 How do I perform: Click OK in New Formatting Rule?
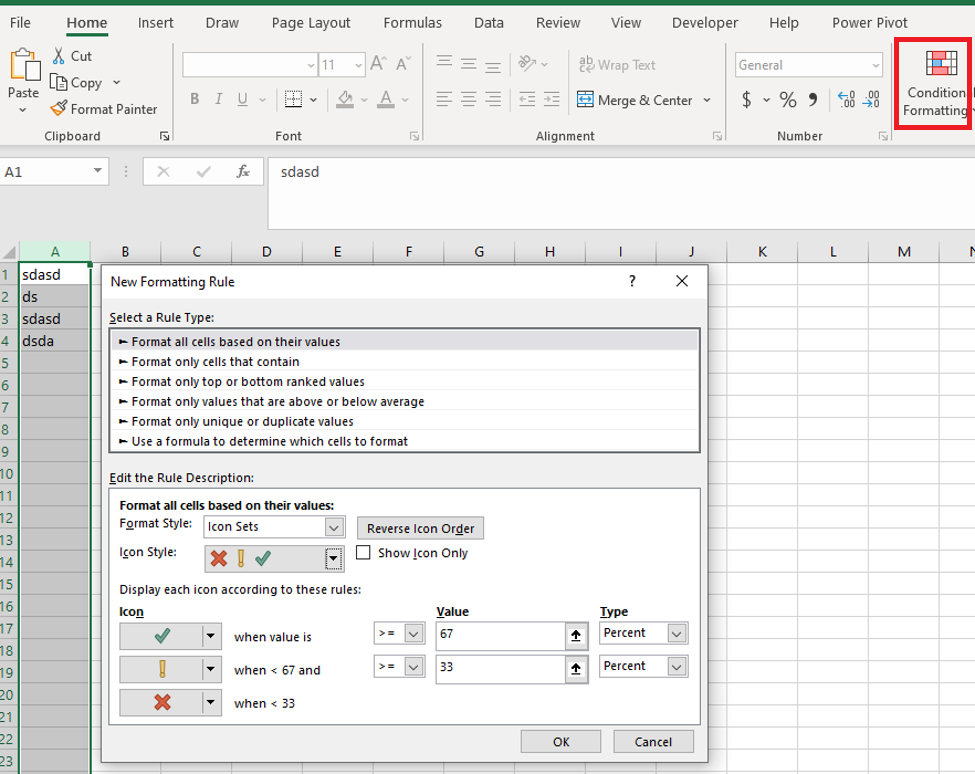pos(561,741)
